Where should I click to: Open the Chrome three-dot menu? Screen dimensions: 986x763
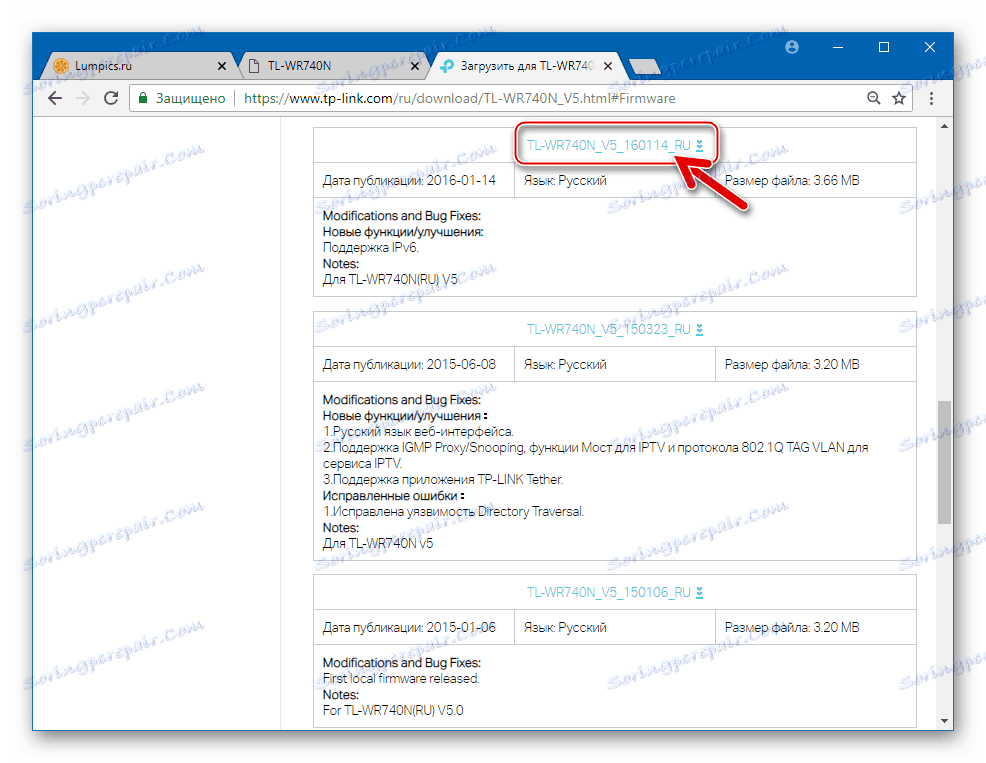931,98
